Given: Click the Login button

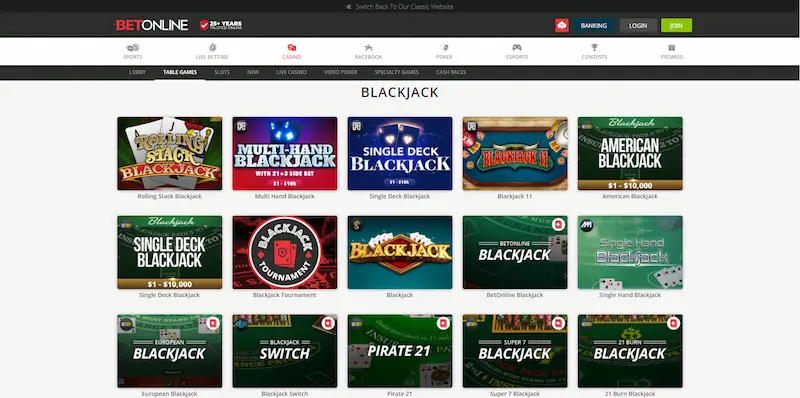Looking at the screenshot, I should point(638,26).
